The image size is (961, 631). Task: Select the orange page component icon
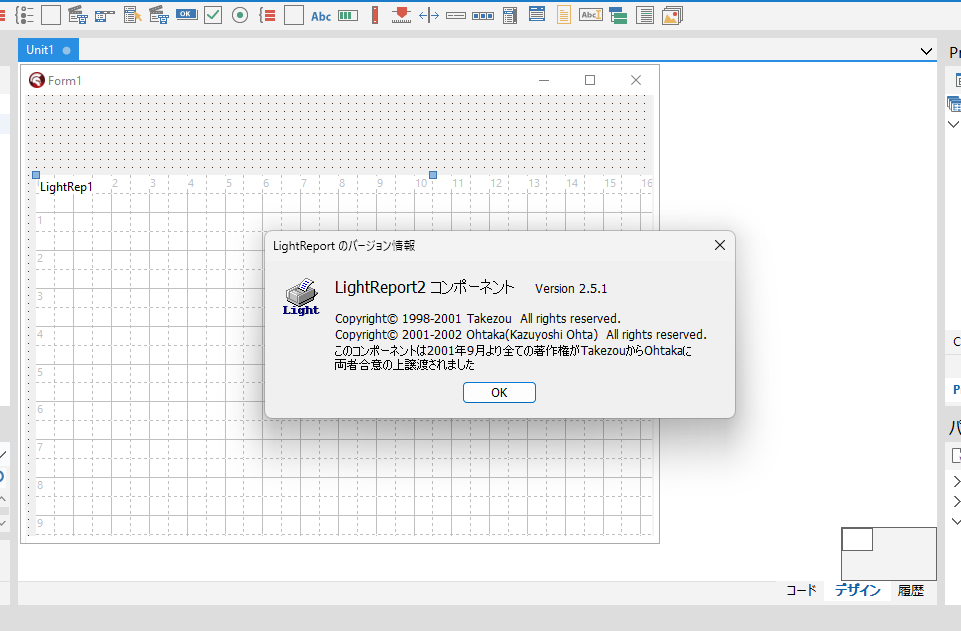coord(563,15)
